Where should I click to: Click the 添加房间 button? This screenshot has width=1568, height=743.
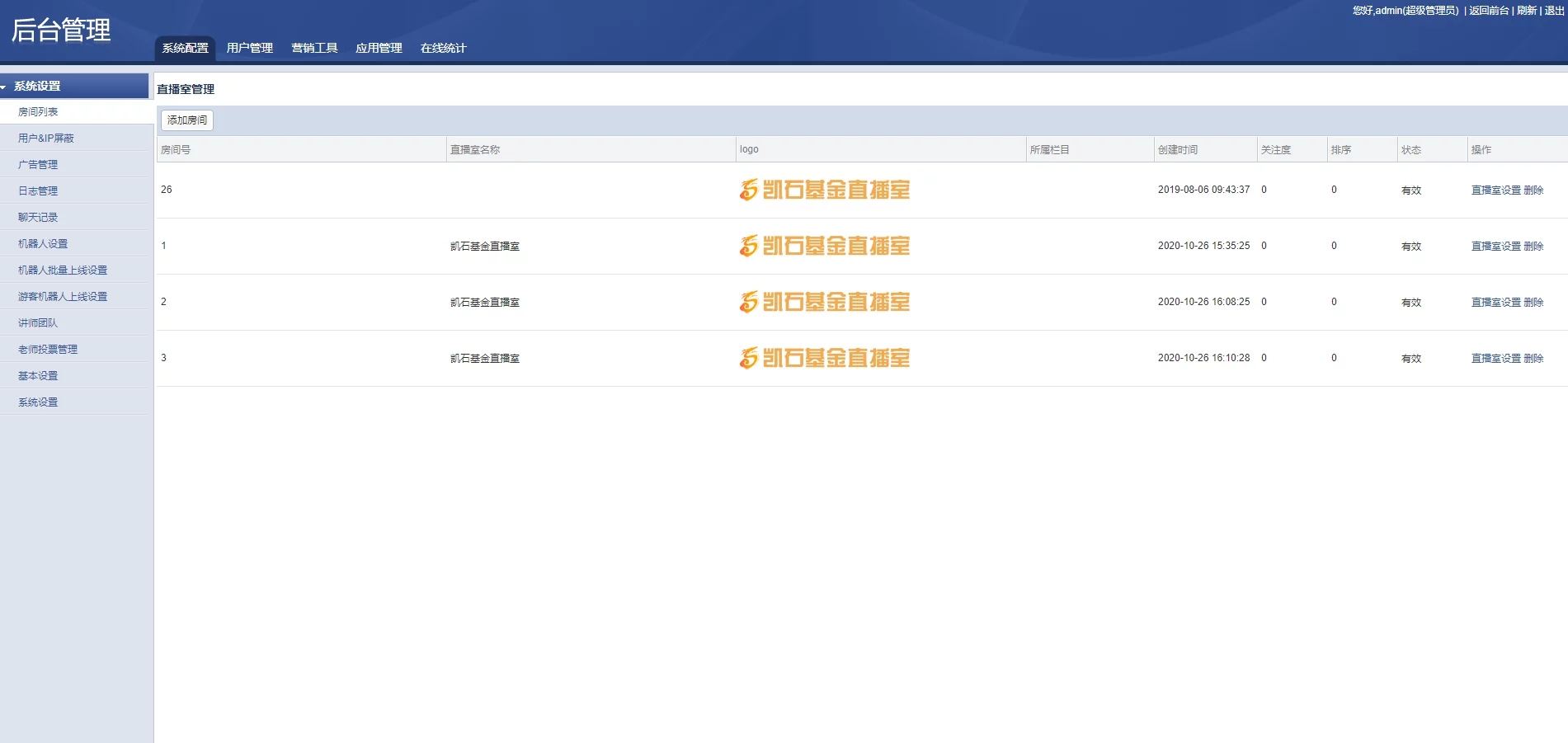(x=187, y=120)
